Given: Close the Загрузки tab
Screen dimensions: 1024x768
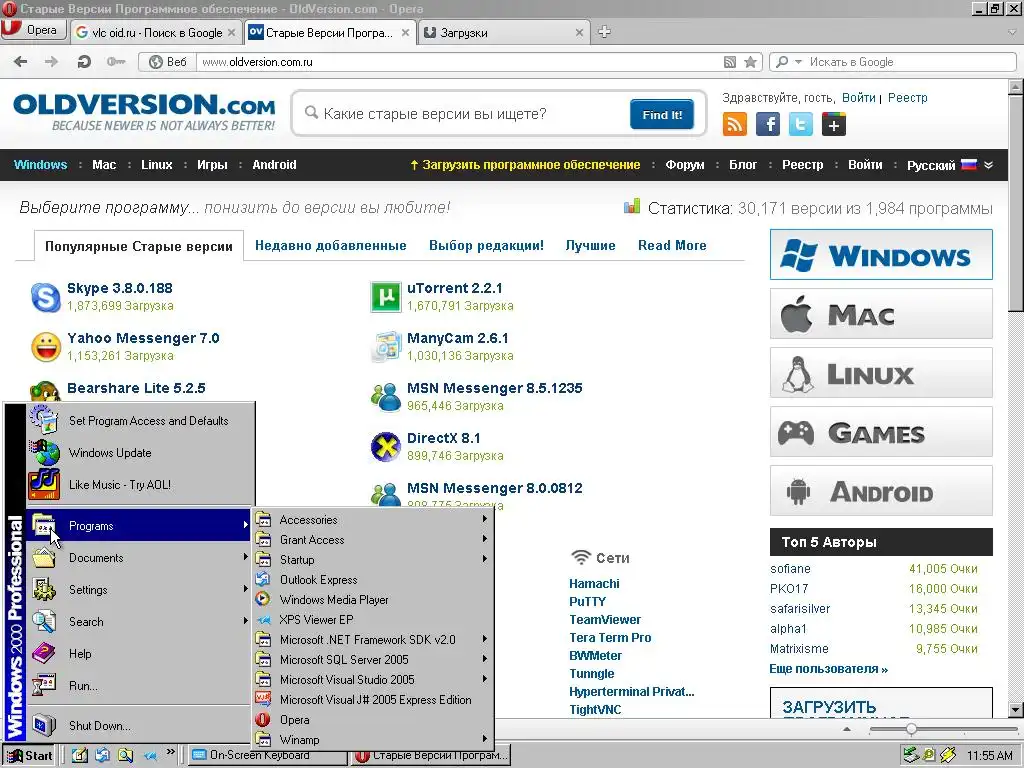Looking at the screenshot, I should 579,33.
